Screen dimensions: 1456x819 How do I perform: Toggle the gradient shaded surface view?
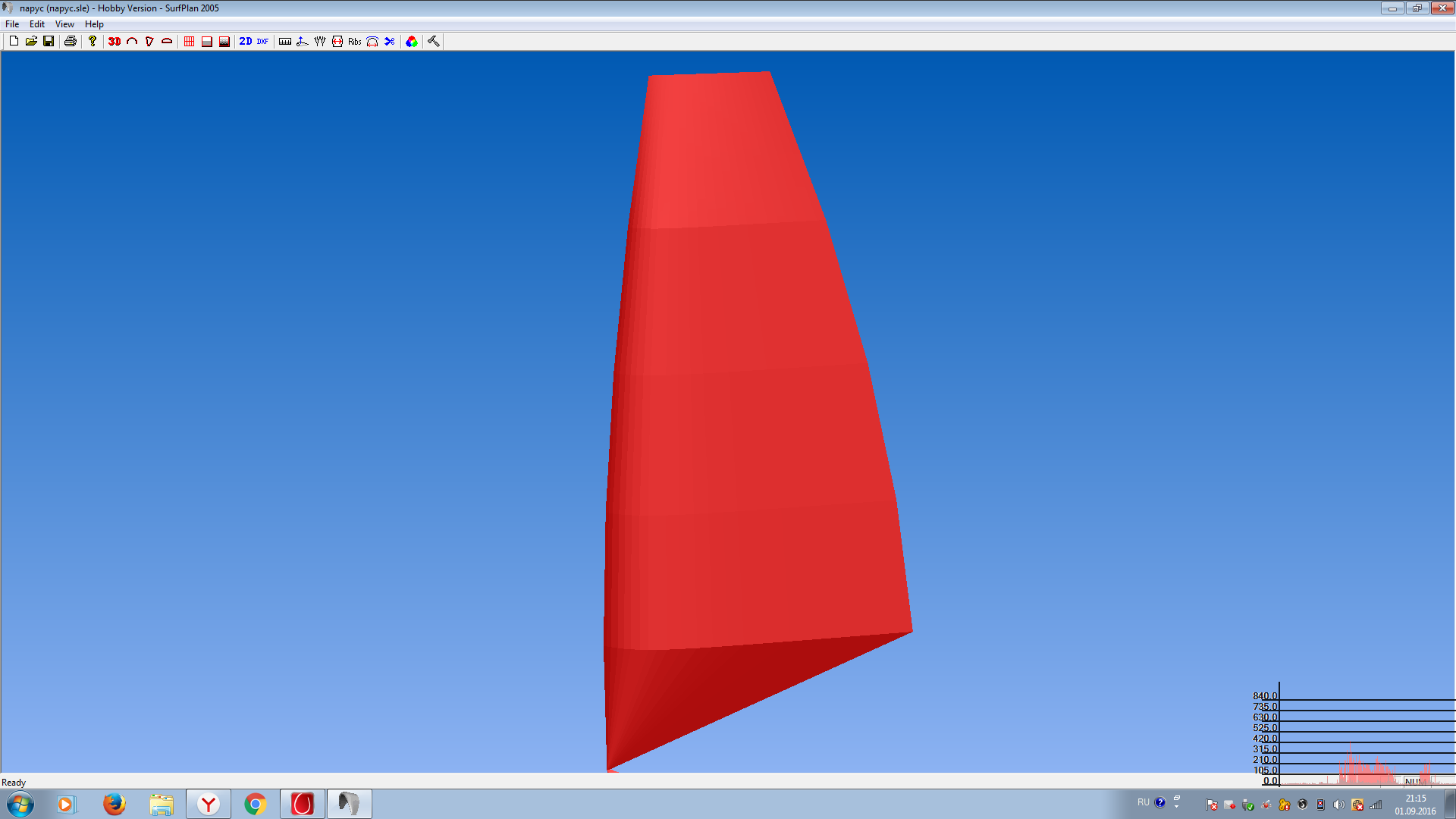tap(224, 42)
